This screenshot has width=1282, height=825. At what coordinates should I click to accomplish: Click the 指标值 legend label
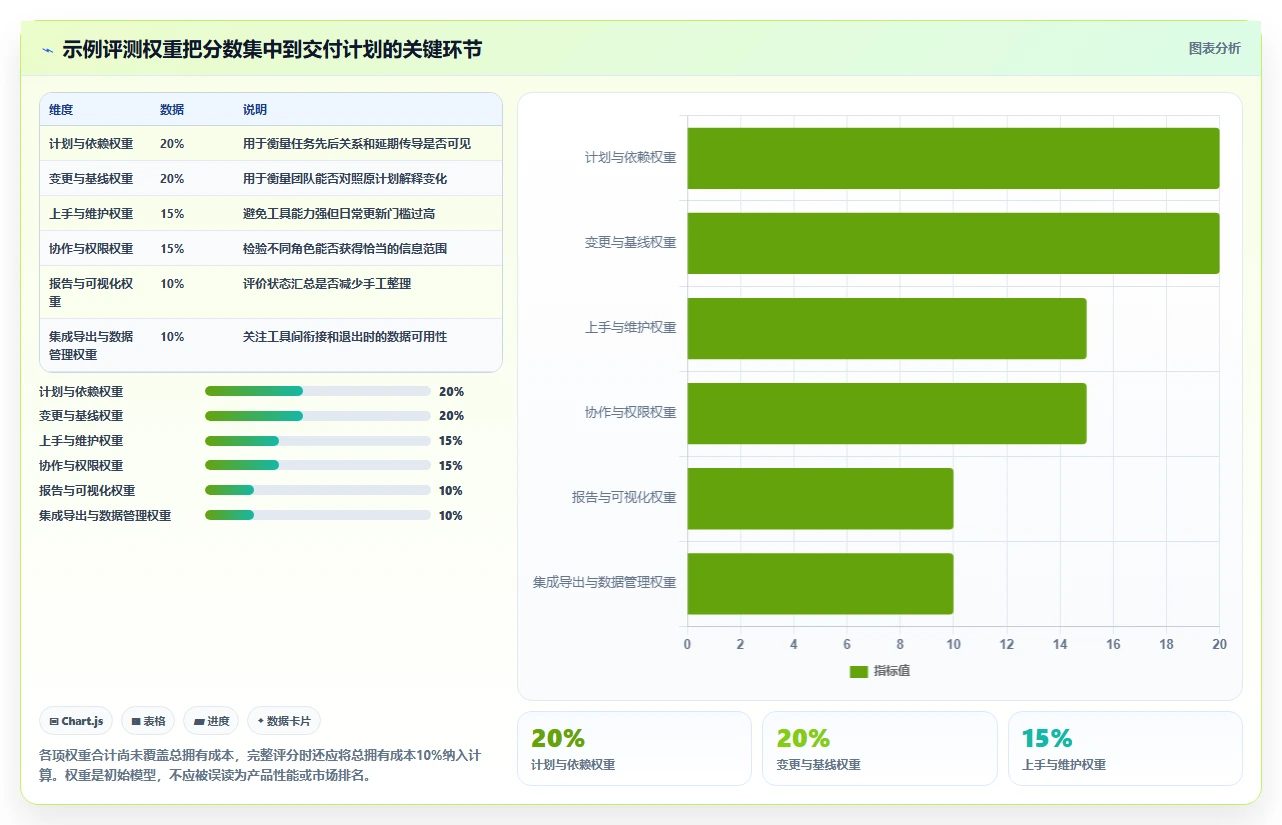pyautogui.click(x=892, y=671)
